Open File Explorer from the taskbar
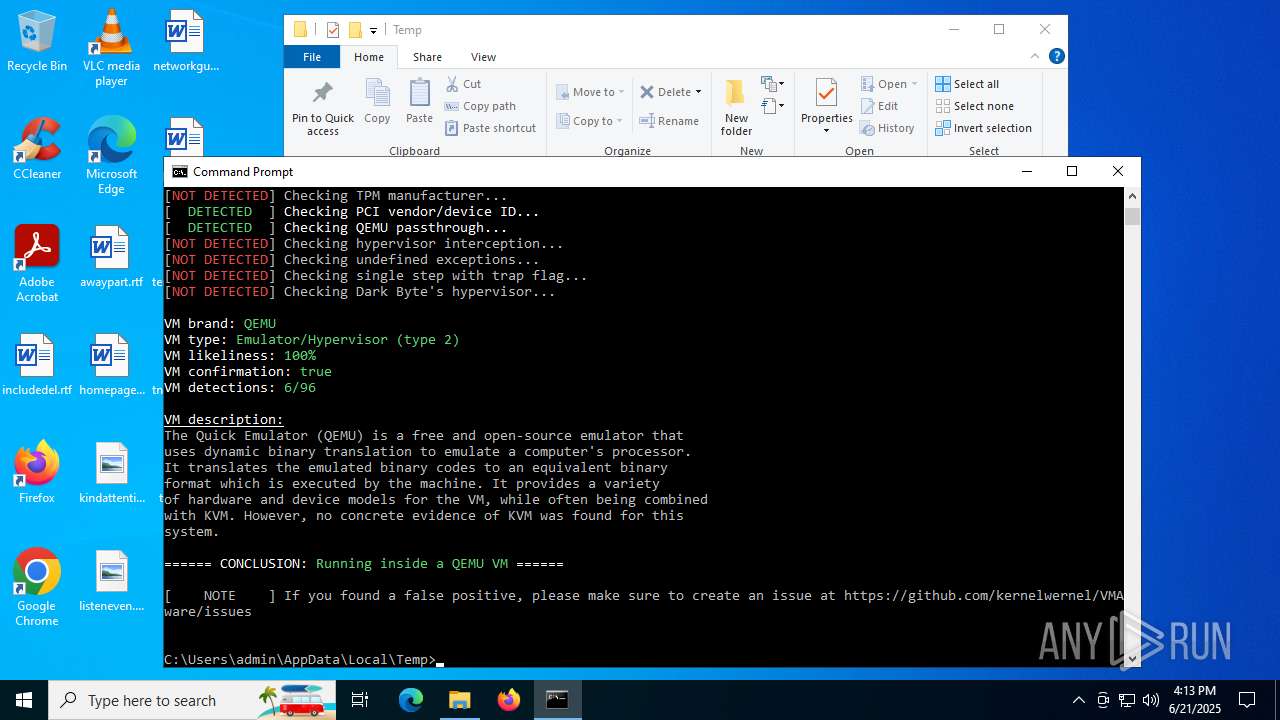Image resolution: width=1280 pixels, height=720 pixels. 459,700
